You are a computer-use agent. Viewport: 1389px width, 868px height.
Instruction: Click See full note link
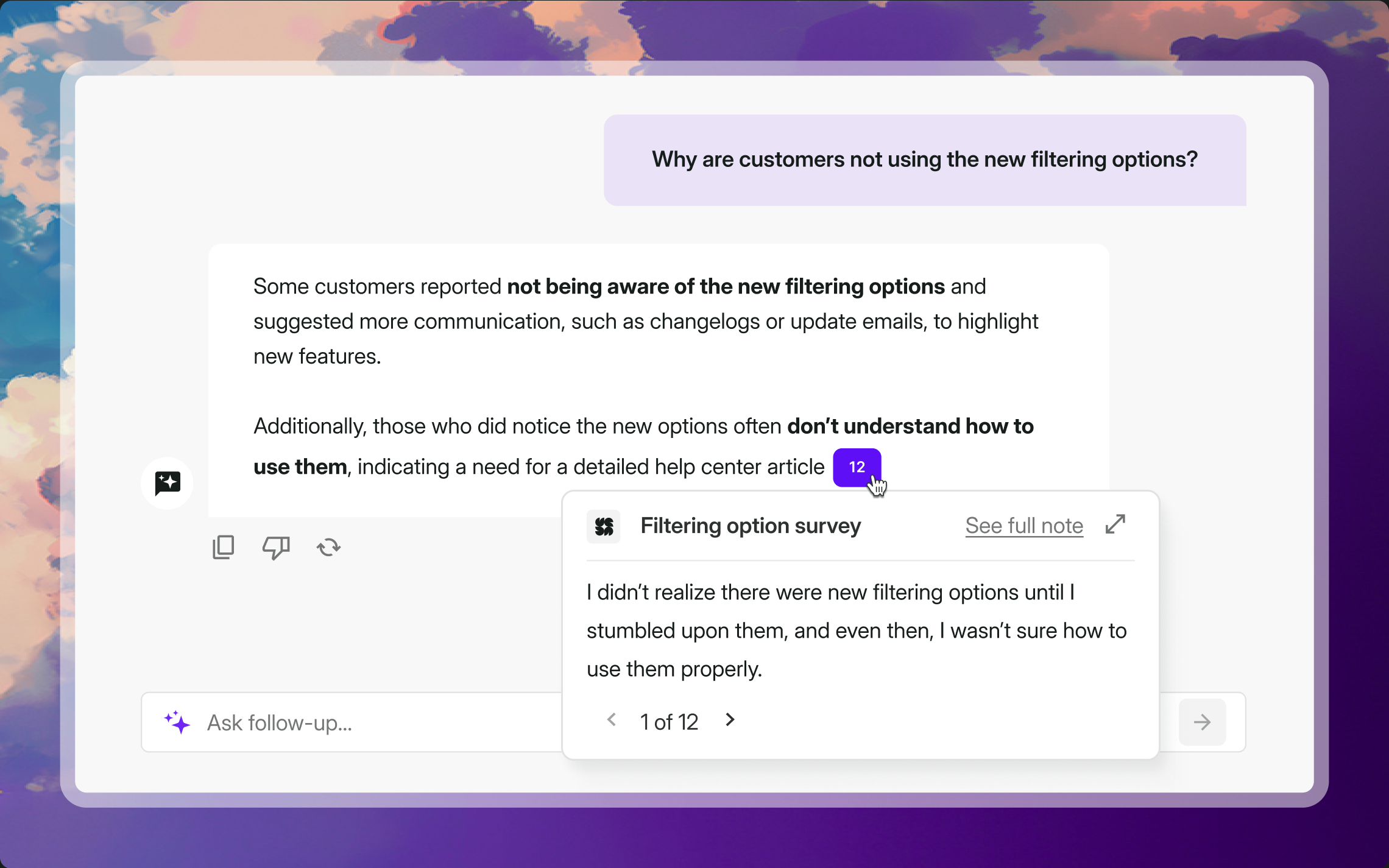tap(1024, 526)
